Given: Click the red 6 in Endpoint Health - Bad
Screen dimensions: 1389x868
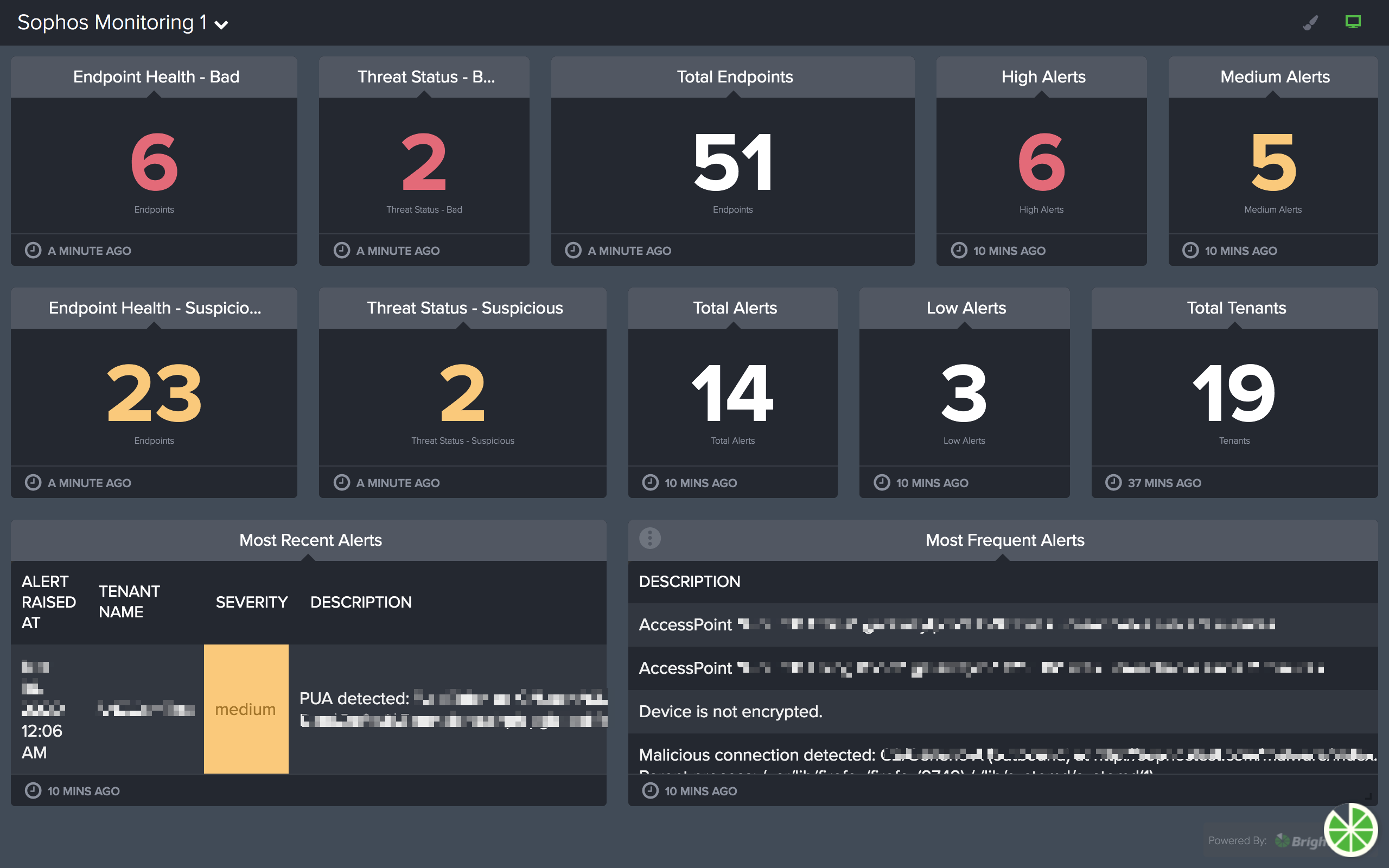Looking at the screenshot, I should click(154, 162).
